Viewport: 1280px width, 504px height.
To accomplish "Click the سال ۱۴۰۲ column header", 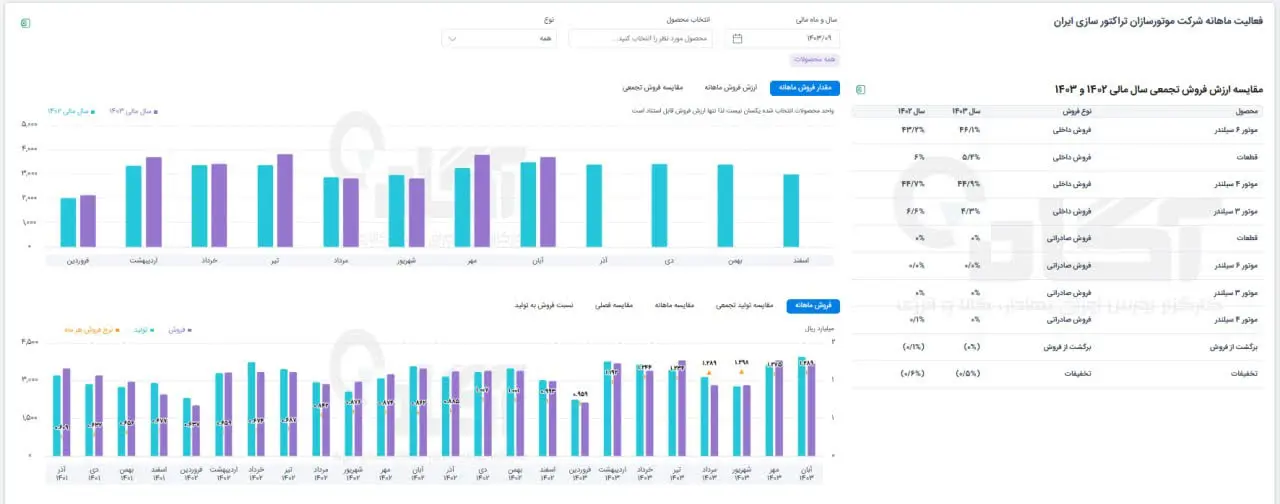I will 912,111.
